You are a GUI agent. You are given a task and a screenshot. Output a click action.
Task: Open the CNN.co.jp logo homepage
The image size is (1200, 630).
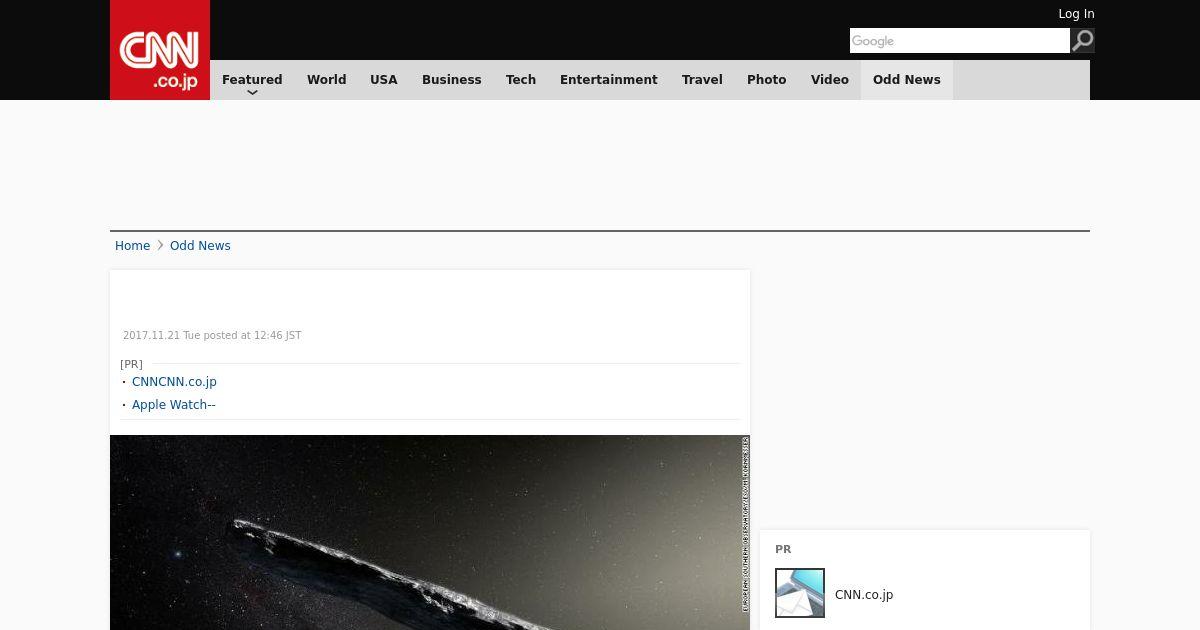[x=160, y=50]
